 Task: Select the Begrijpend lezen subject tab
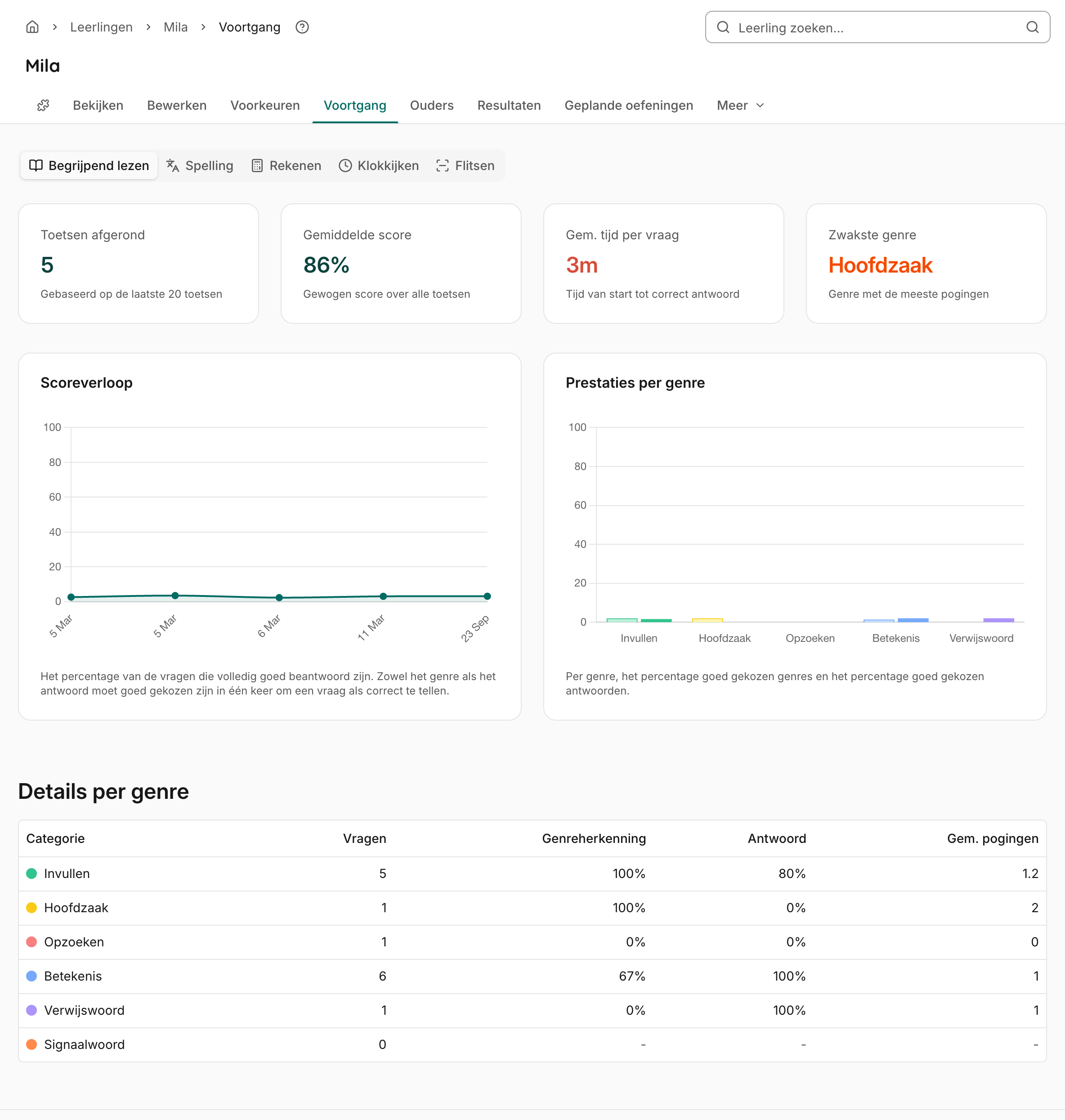point(89,166)
